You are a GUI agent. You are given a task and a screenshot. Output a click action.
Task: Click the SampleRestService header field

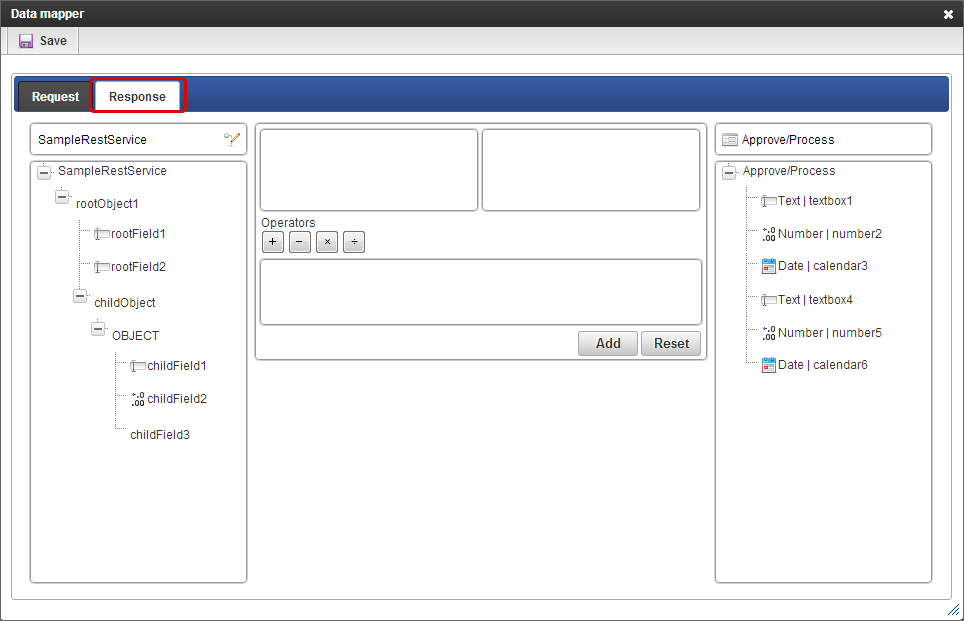point(138,140)
